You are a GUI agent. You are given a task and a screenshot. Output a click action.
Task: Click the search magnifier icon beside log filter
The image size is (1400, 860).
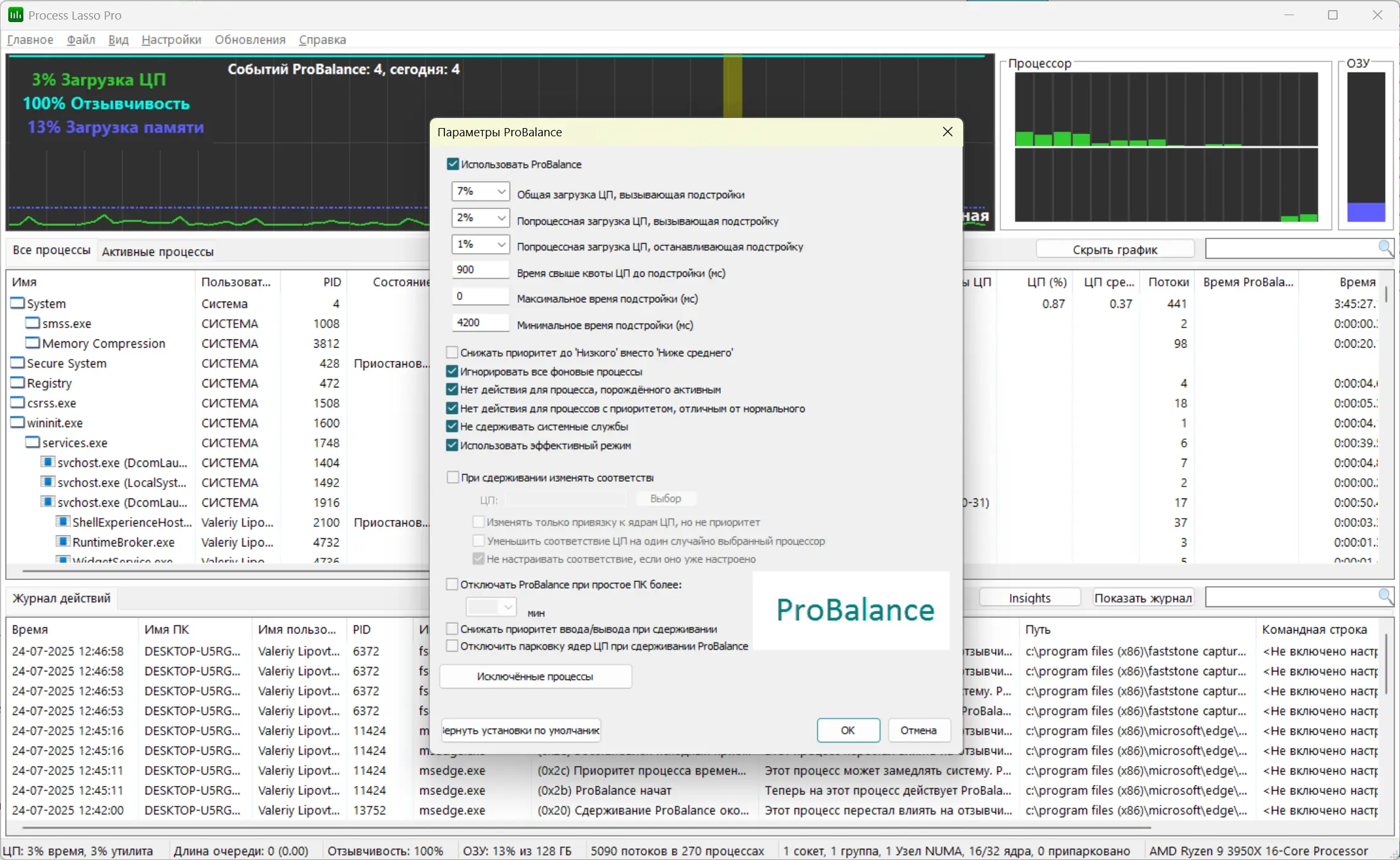point(1385,596)
